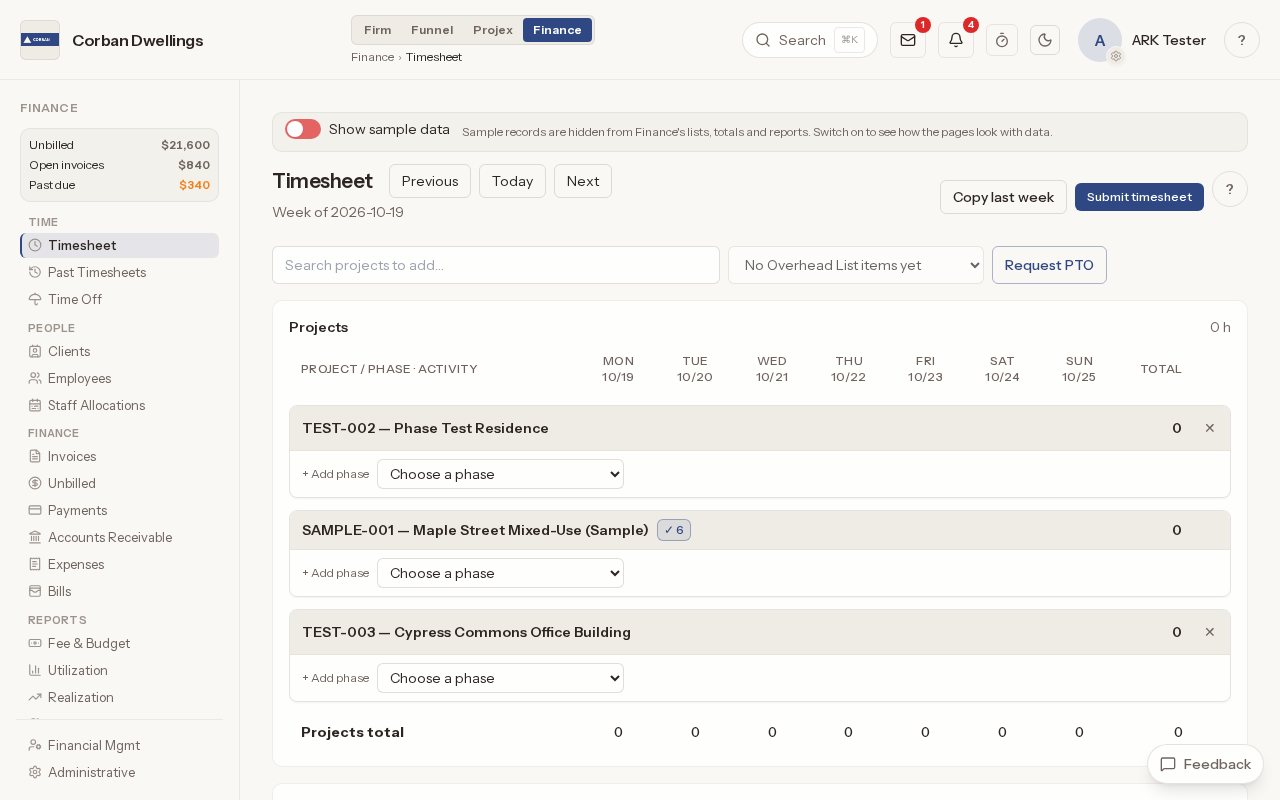Click the Corban Dwellings logo
This screenshot has height=800, width=1280.
[x=40, y=40]
